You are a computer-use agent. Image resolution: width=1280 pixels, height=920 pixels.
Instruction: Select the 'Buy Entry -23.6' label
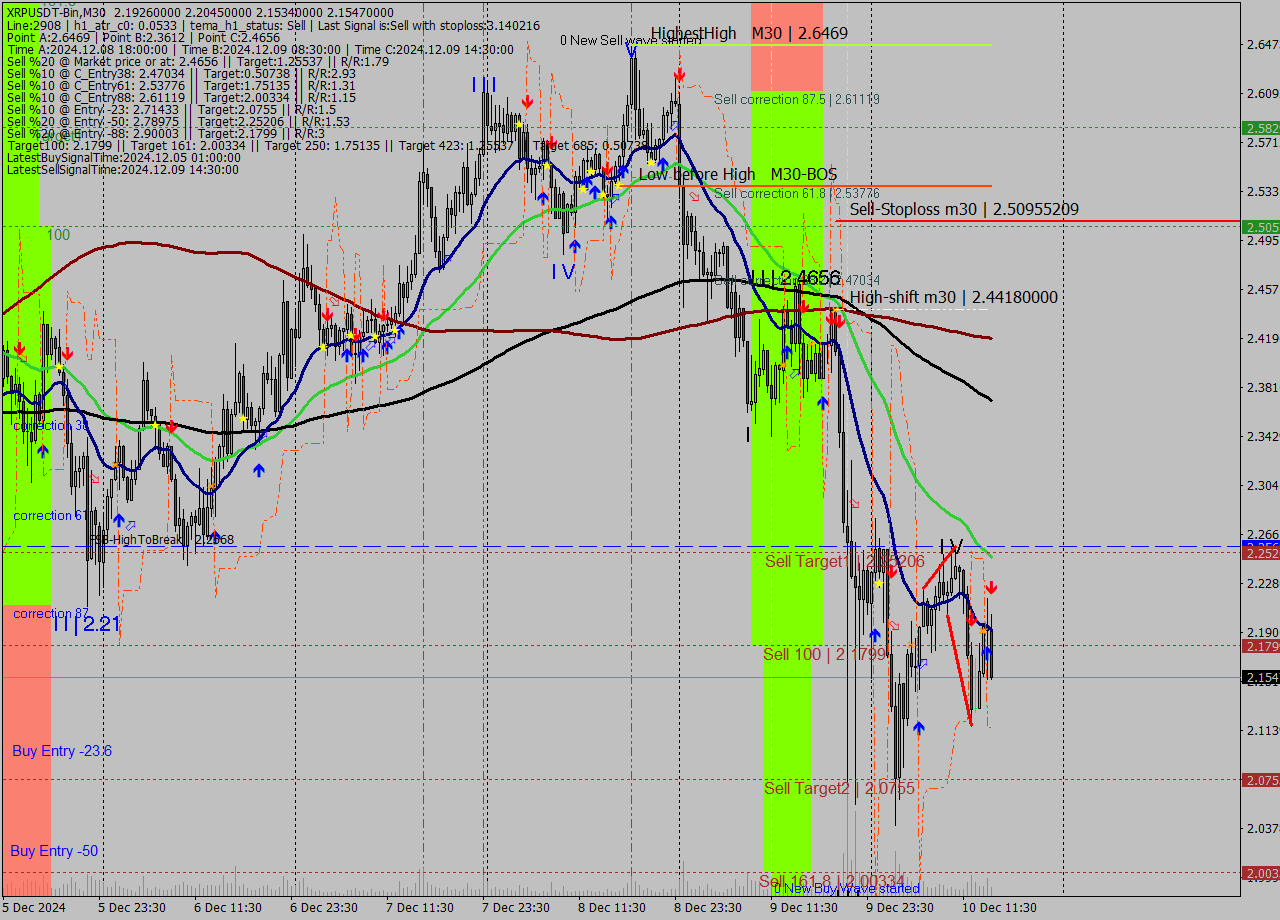(62, 751)
